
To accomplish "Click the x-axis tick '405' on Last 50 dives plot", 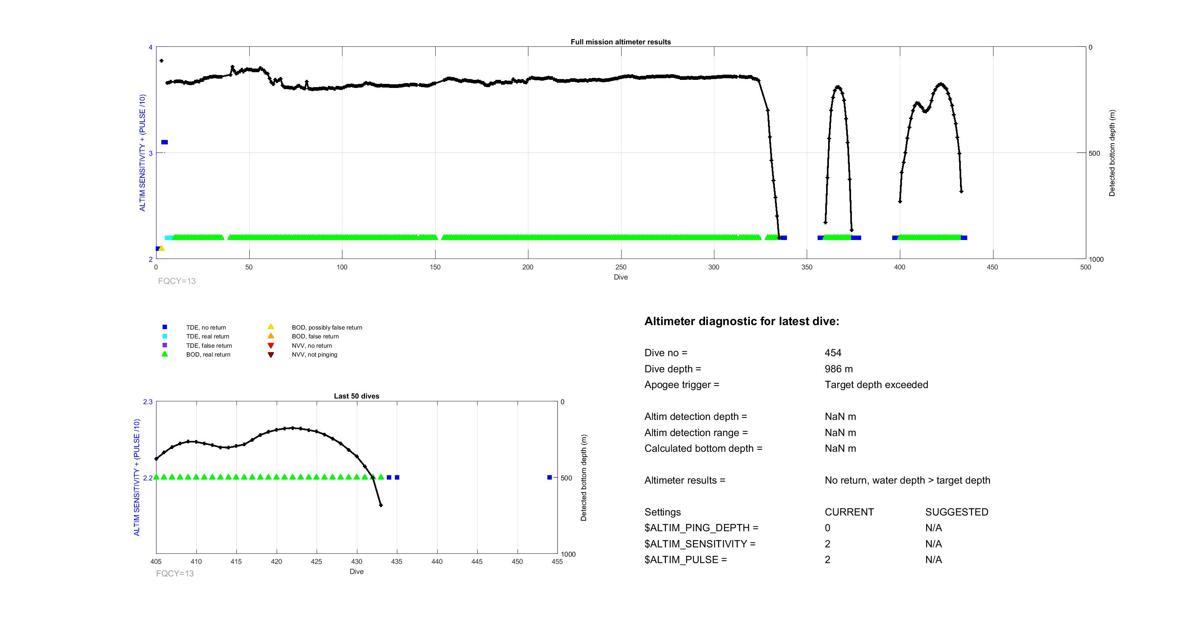I will tap(156, 562).
